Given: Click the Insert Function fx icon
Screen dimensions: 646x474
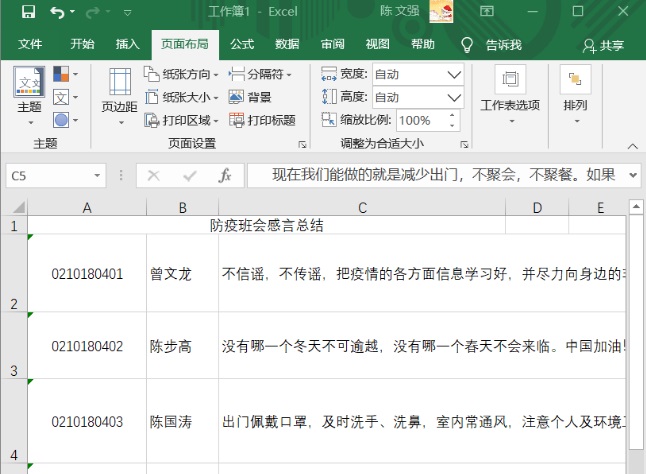Looking at the screenshot, I should coord(225,175).
